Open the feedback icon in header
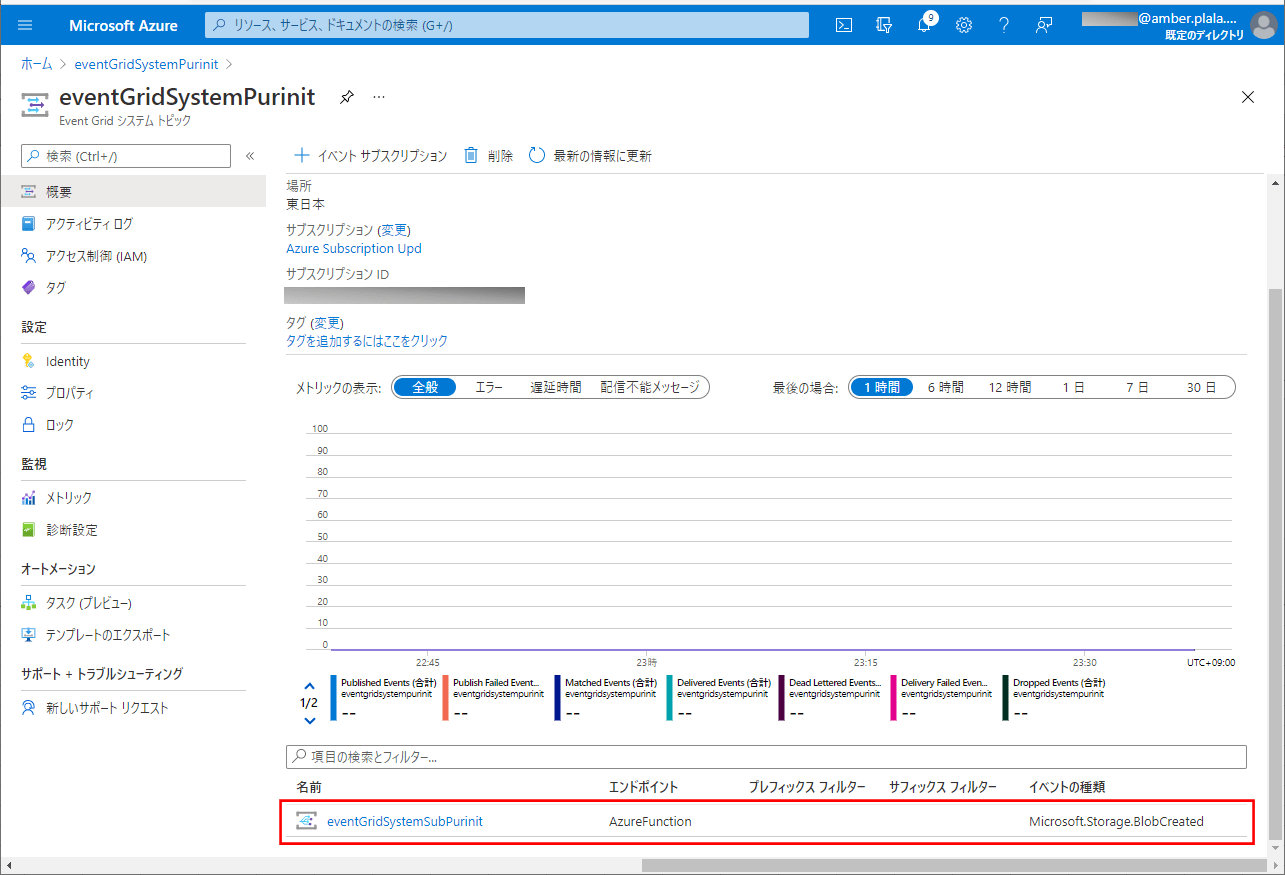1285x875 pixels. 1044,25
